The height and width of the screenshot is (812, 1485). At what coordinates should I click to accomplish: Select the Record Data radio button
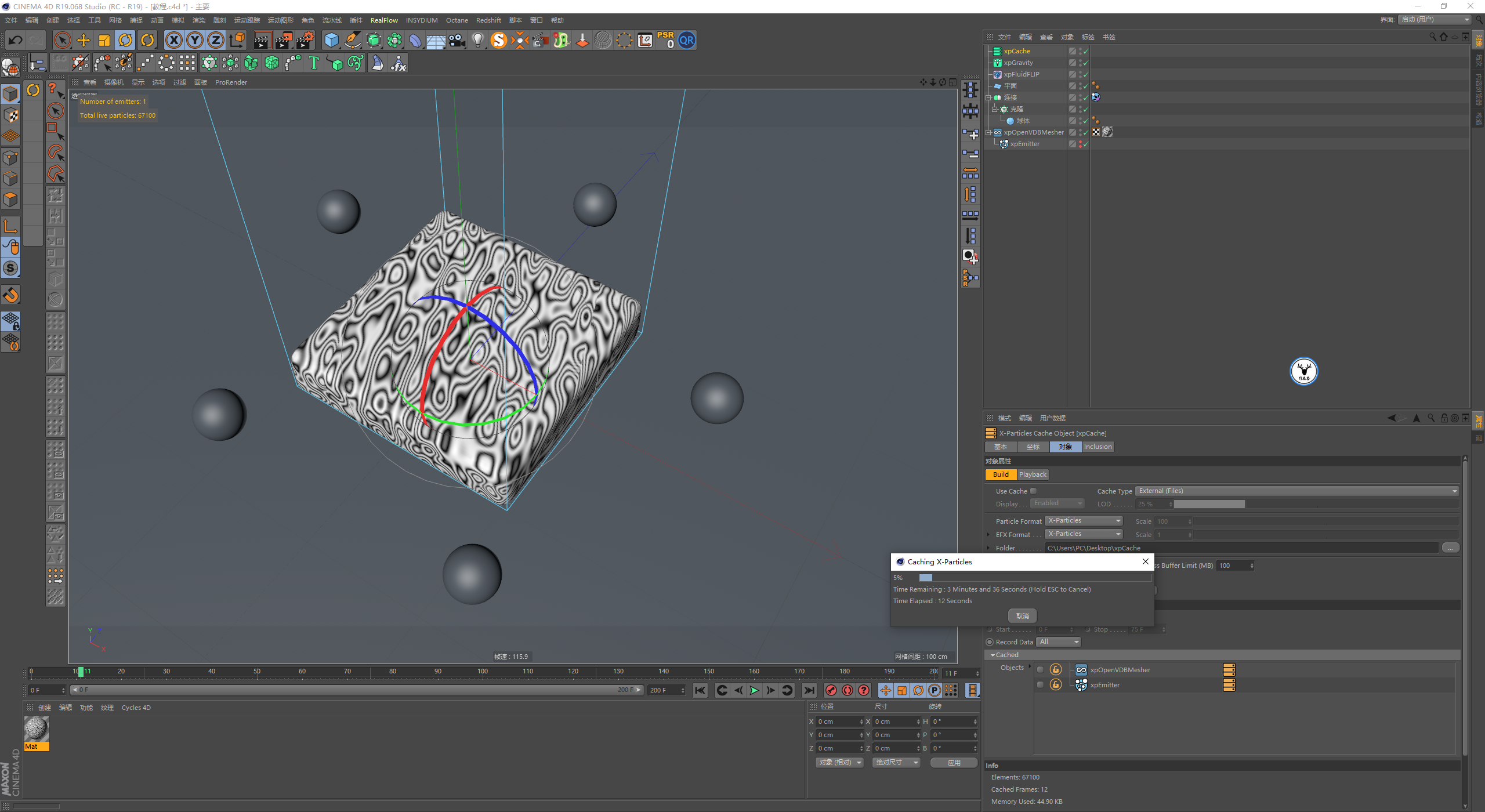point(990,642)
